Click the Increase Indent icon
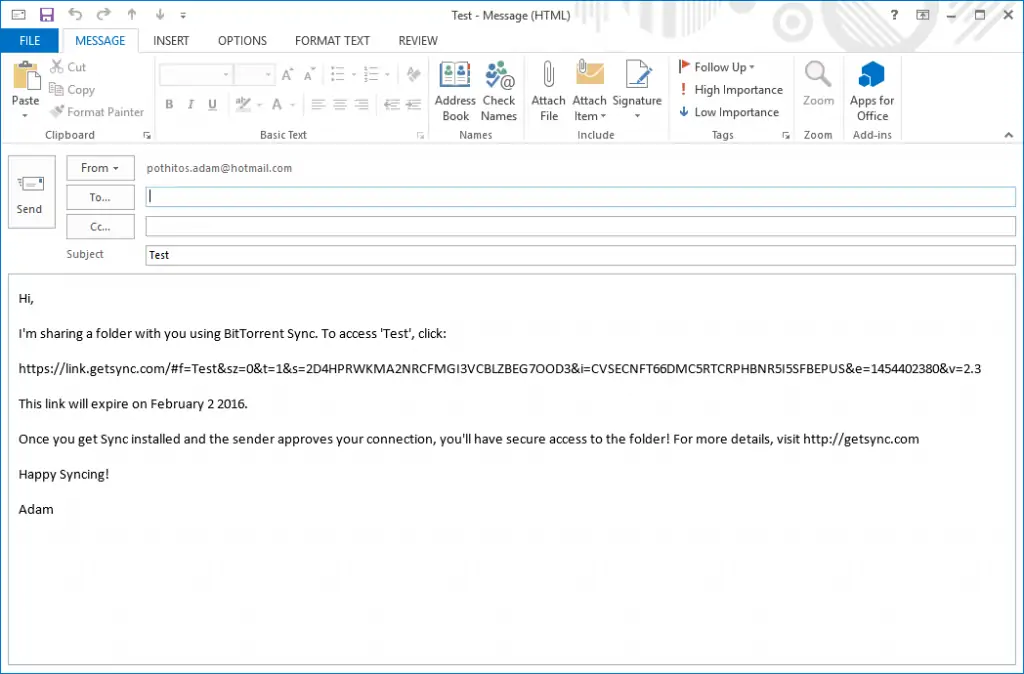1024x674 pixels. tap(413, 104)
